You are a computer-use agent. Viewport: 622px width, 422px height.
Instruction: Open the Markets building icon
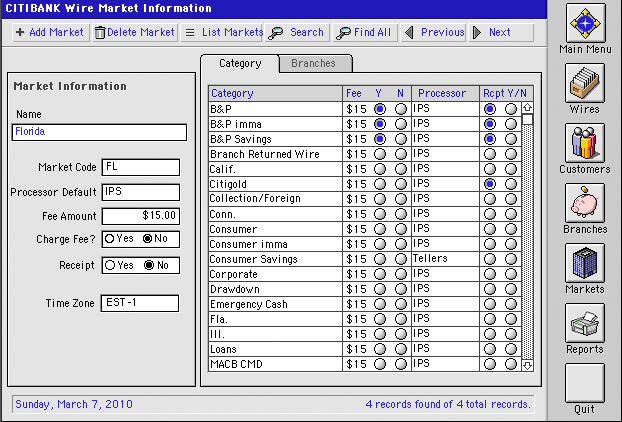coord(585,263)
